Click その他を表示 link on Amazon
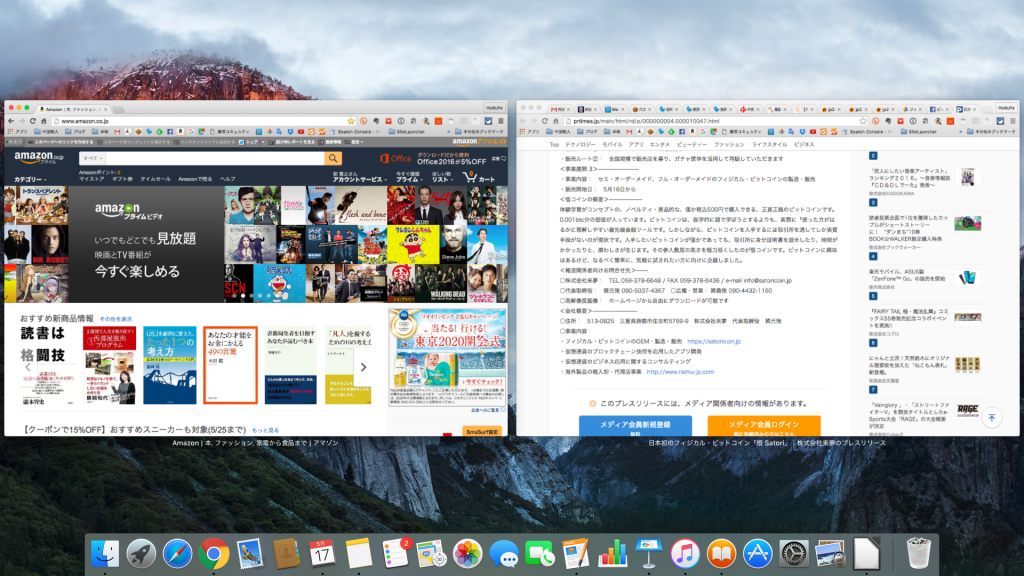1024x576 pixels. (x=116, y=319)
